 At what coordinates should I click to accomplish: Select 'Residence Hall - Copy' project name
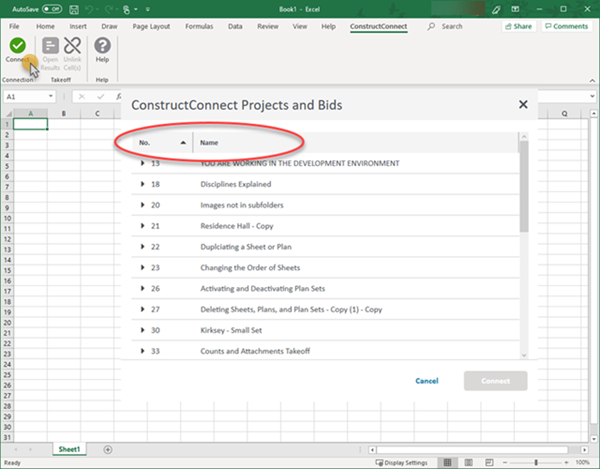click(237, 226)
